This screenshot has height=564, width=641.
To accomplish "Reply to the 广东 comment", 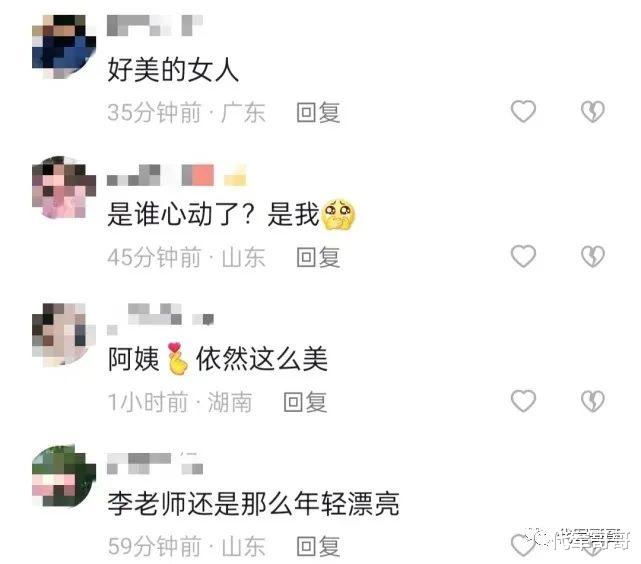I will [x=318, y=112].
